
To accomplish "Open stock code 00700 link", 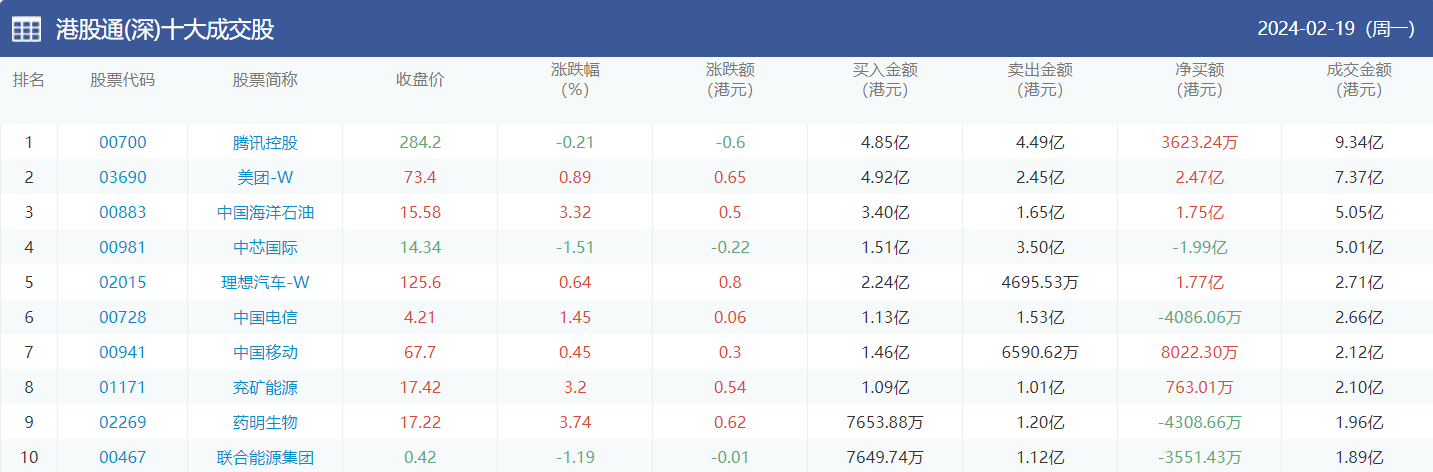I will tap(122, 143).
